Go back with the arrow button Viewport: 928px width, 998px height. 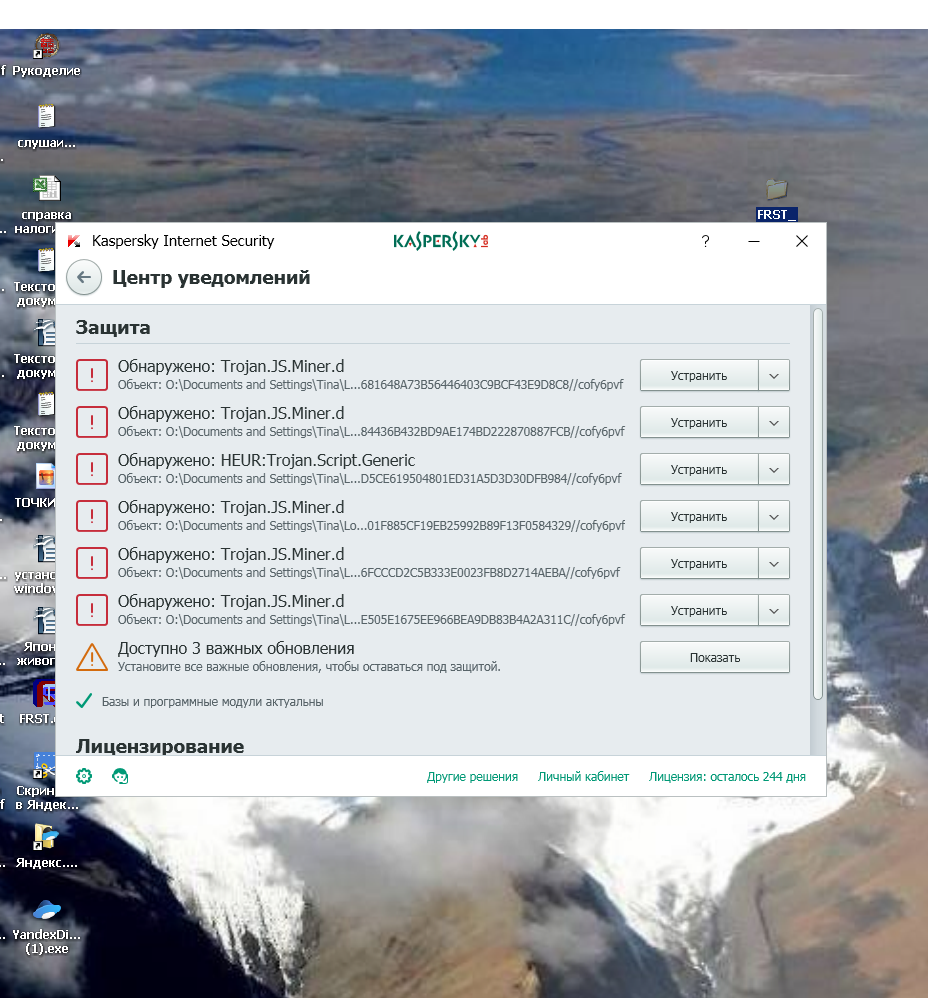pyautogui.click(x=84, y=278)
